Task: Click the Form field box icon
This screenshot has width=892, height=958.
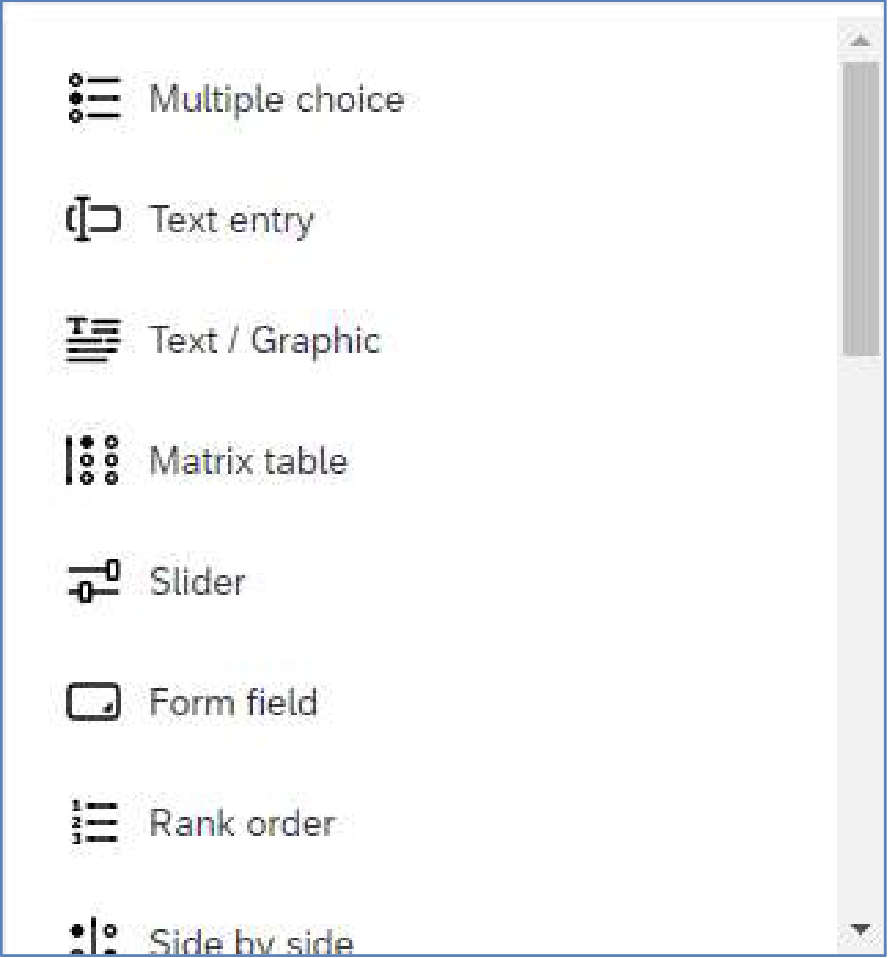Action: point(93,701)
